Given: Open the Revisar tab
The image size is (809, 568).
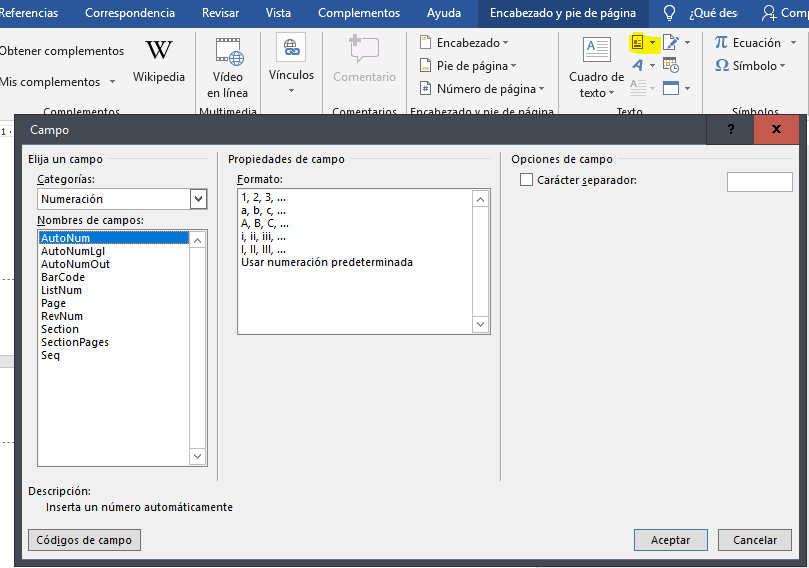Looking at the screenshot, I should tap(220, 13).
